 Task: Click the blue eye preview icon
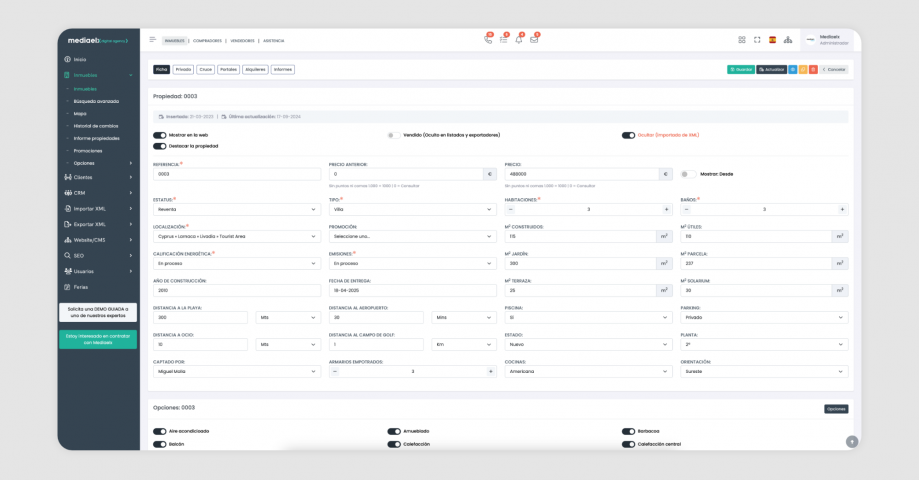tap(793, 69)
